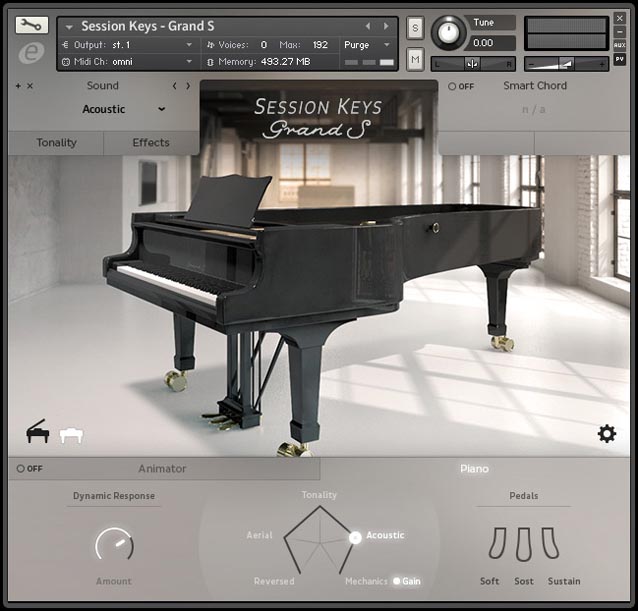This screenshot has height=611, width=638.
Task: Click the Sost pedal icon
Action: 524,545
